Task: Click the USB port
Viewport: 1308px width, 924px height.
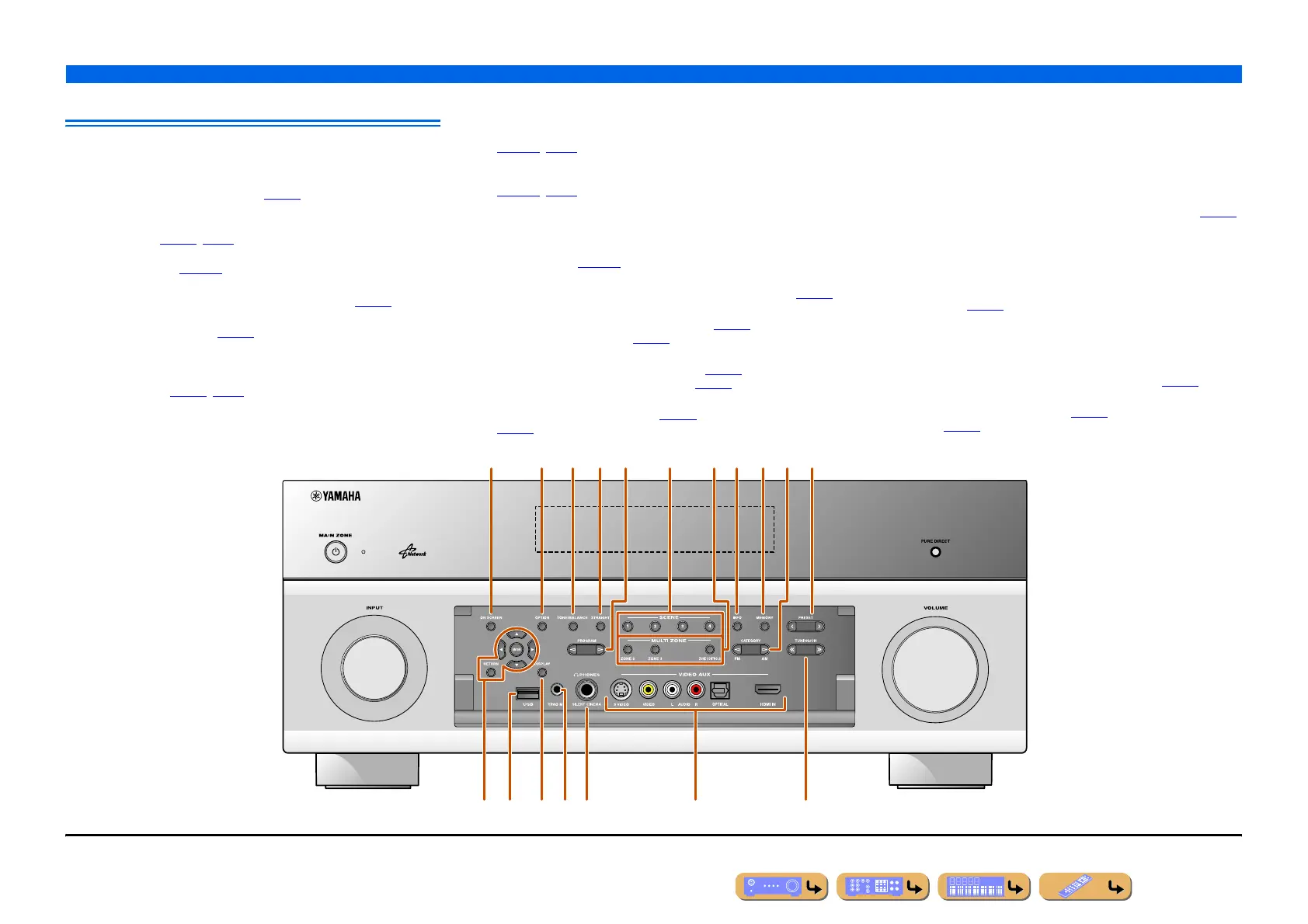Action: (x=527, y=692)
